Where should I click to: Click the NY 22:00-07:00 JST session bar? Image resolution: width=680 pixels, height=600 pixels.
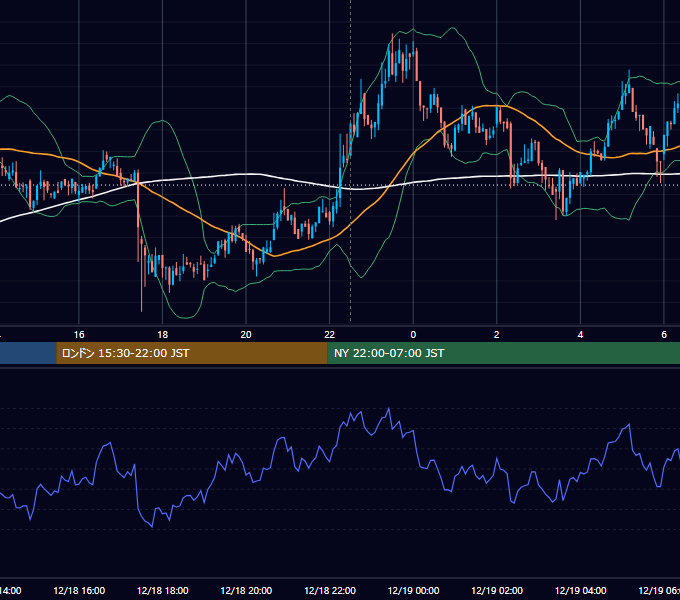[x=503, y=353]
